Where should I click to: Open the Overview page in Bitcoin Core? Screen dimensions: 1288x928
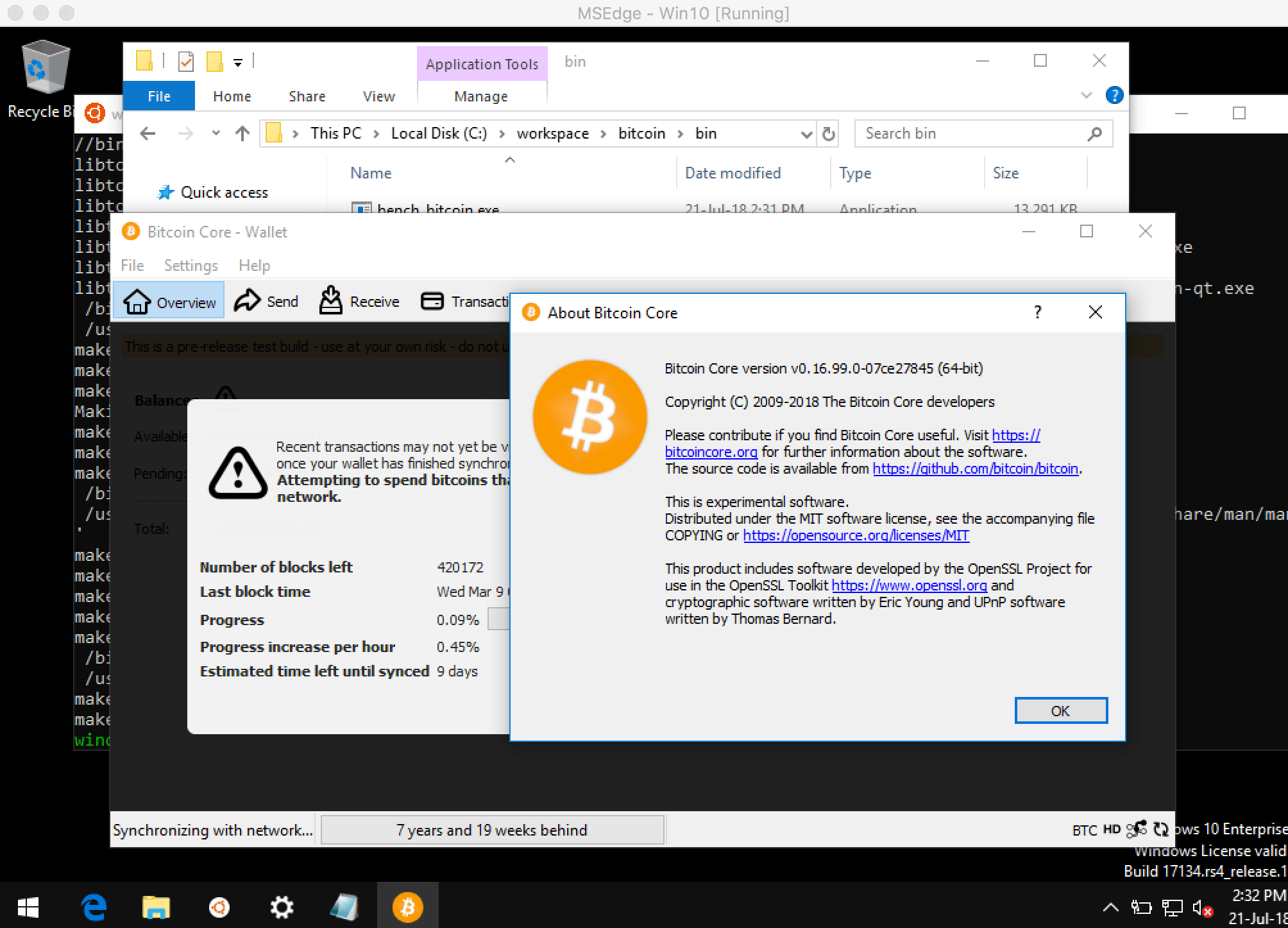coord(169,301)
